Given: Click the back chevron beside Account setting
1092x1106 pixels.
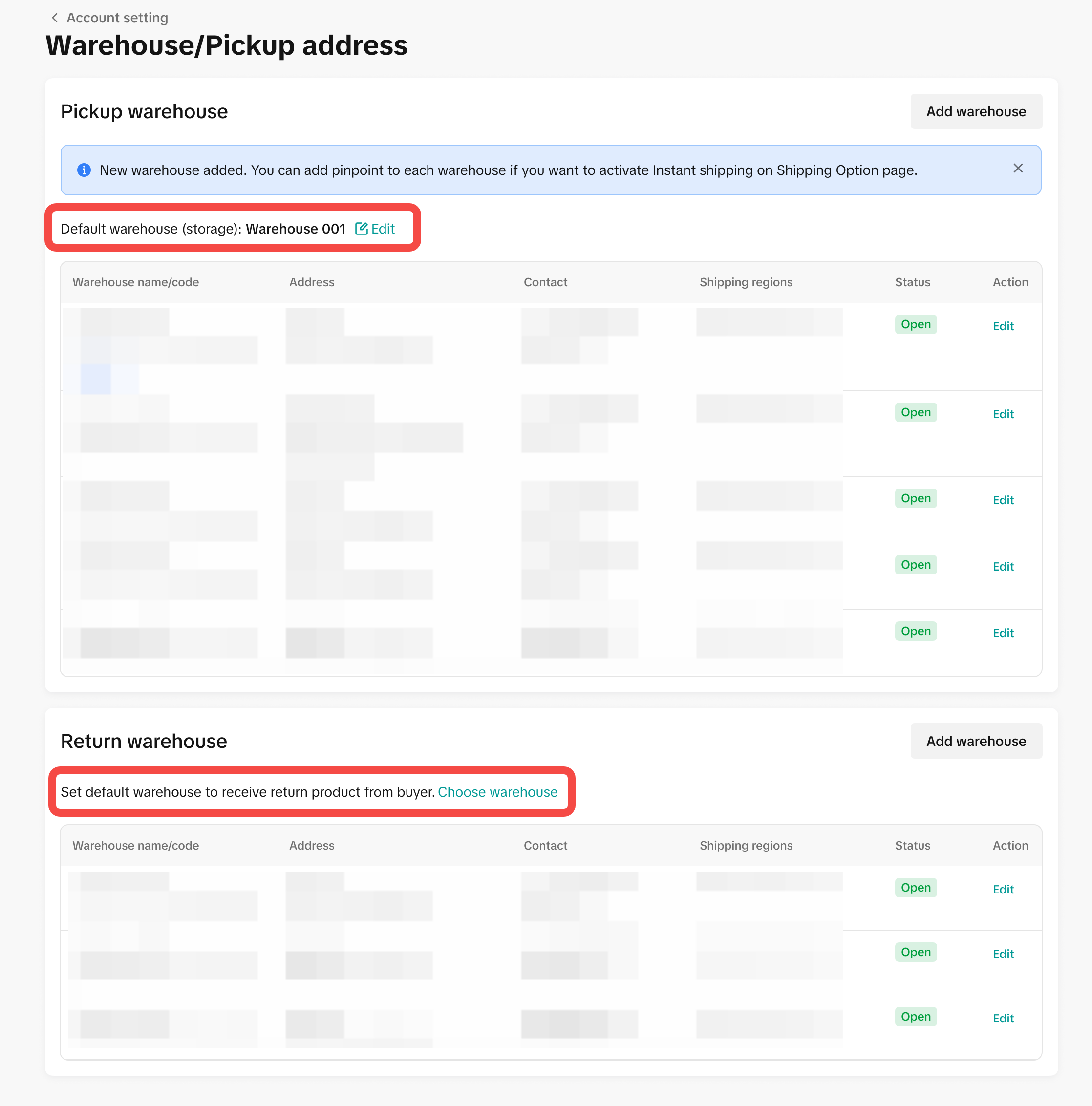Looking at the screenshot, I should coord(54,18).
